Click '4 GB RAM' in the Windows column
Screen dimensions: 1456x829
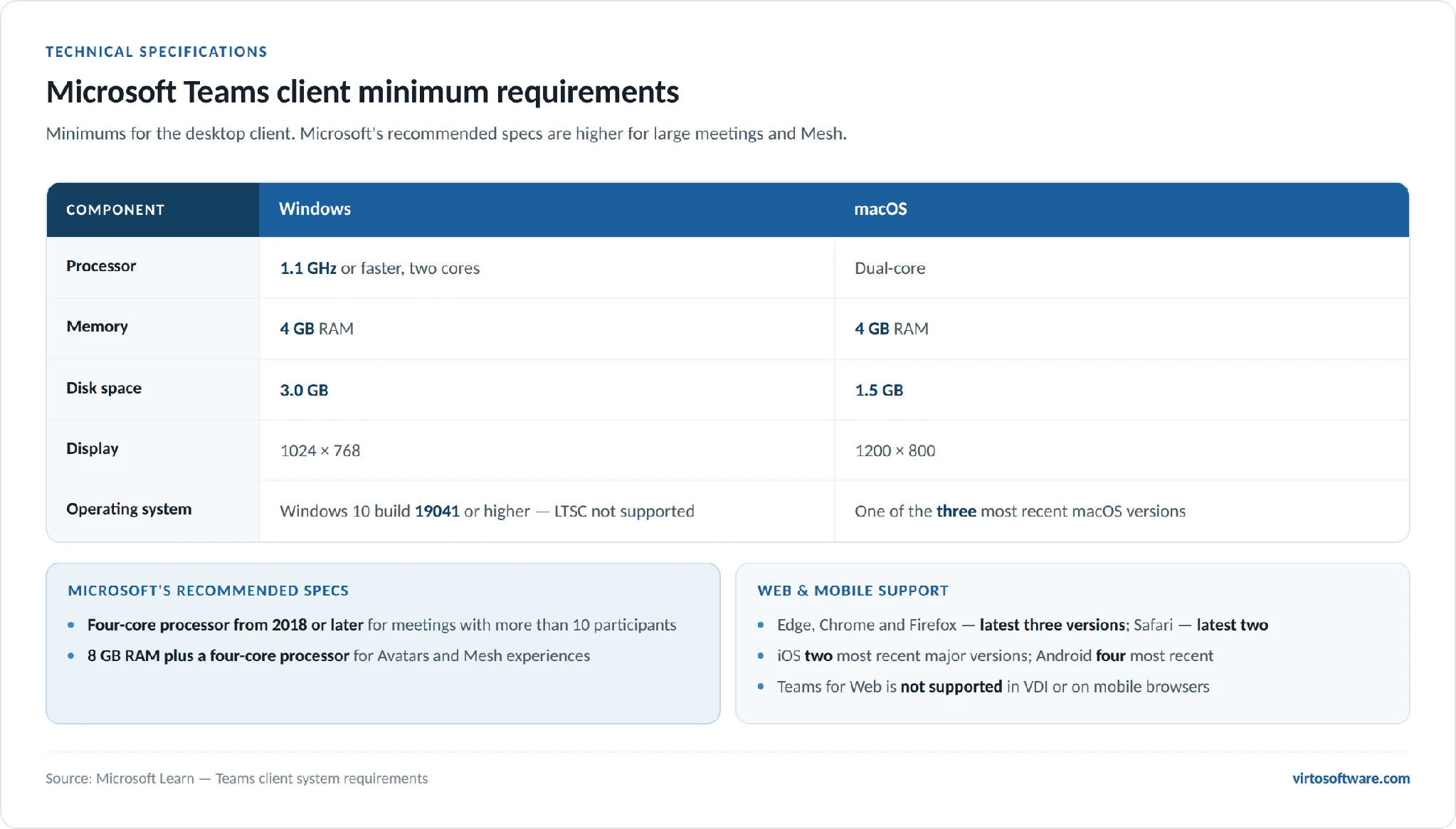[x=317, y=329]
